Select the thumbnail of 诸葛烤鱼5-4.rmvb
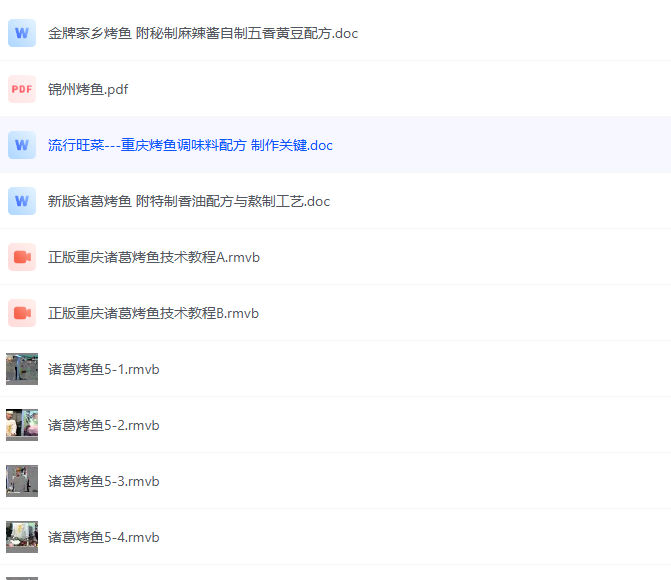The width and height of the screenshot is (671, 580). [22, 537]
